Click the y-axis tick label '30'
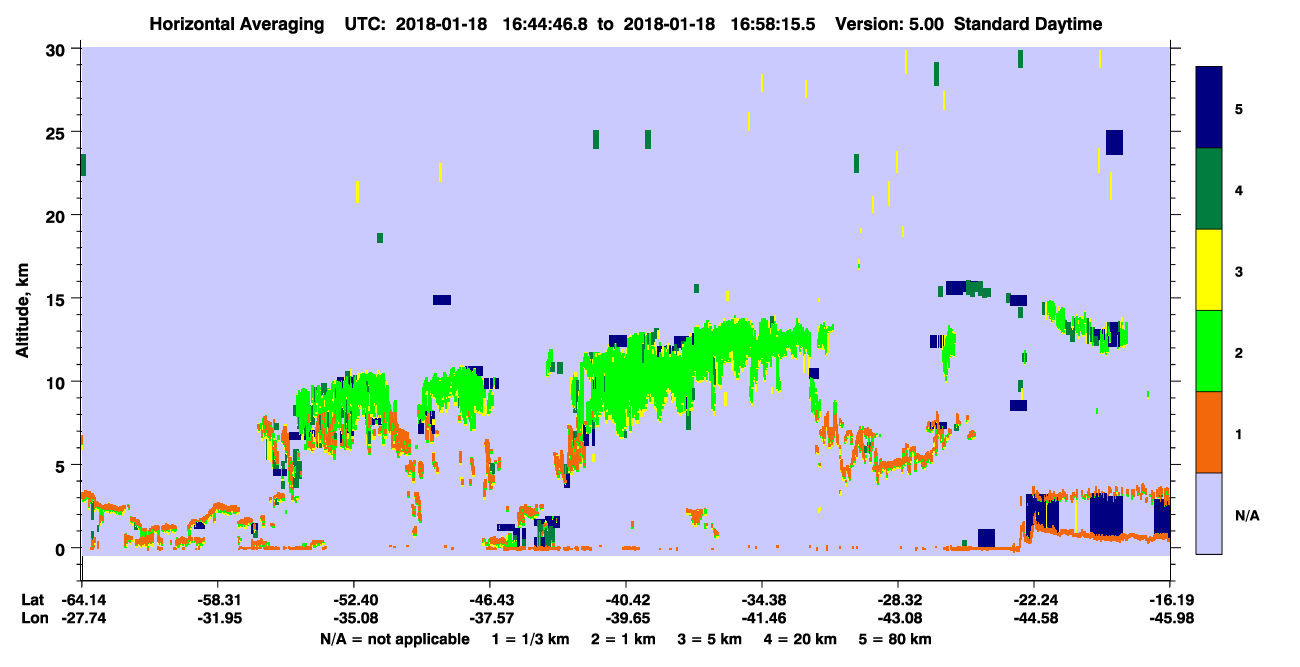Viewport: 1300px width, 667px height. (x=58, y=49)
